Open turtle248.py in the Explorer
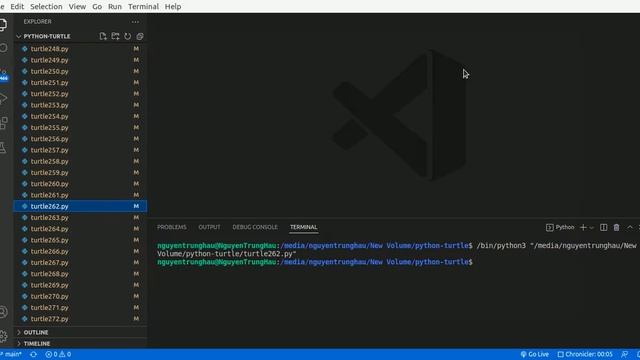This screenshot has width=640, height=360. point(81,49)
